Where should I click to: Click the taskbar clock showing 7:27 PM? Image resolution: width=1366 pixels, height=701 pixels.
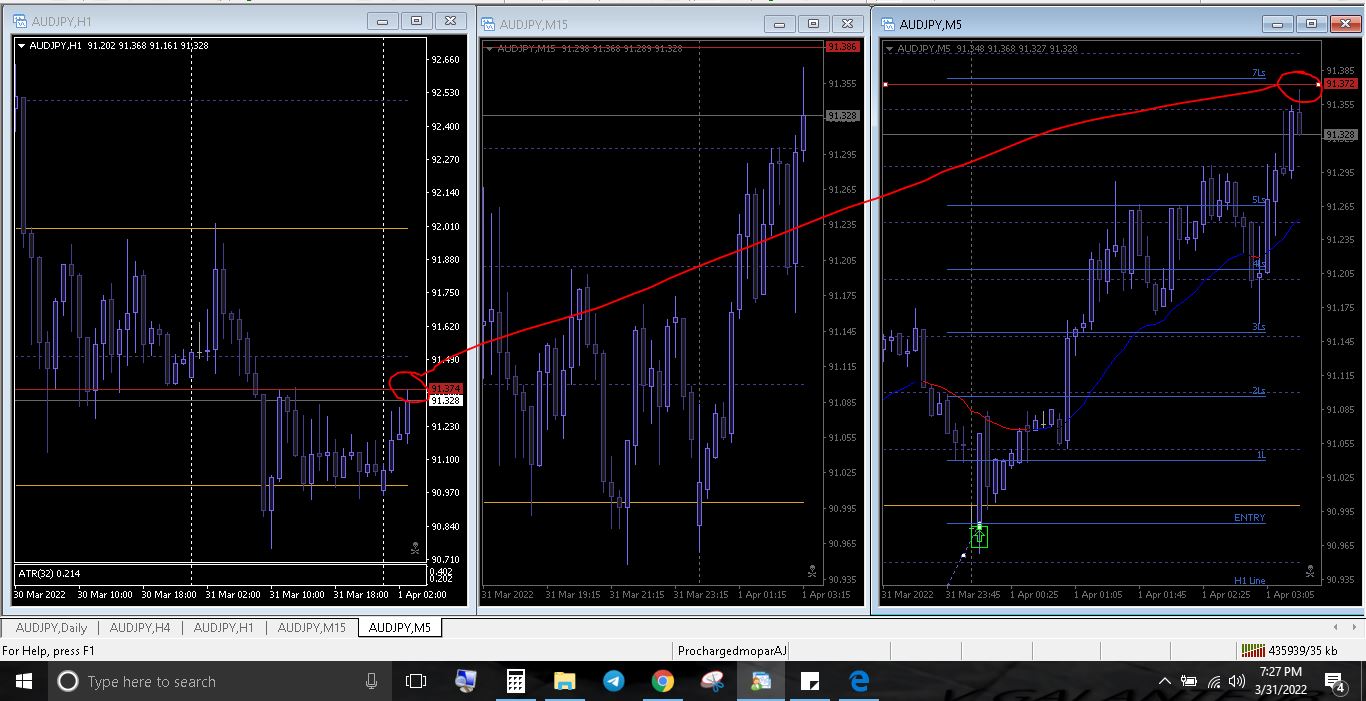tap(1280, 681)
